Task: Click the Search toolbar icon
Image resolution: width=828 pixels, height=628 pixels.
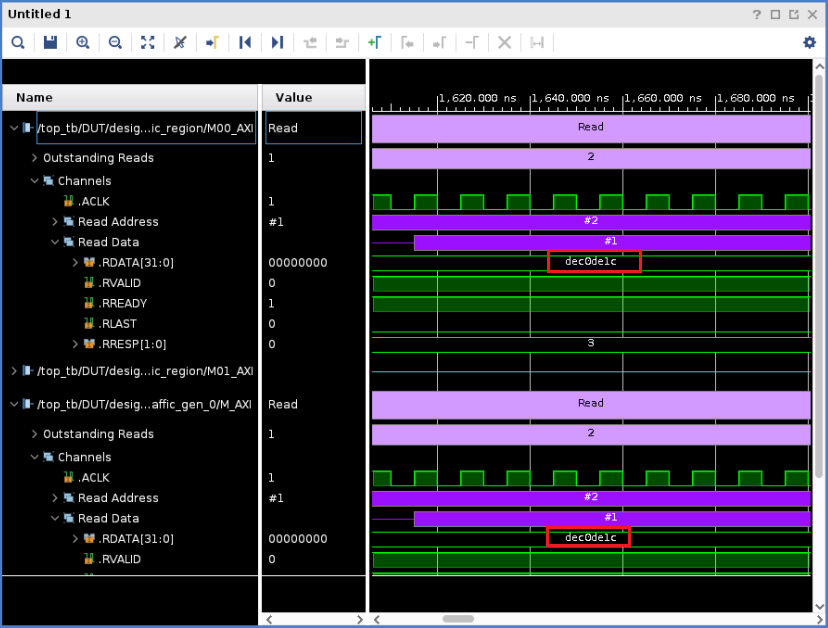Action: pyautogui.click(x=18, y=42)
